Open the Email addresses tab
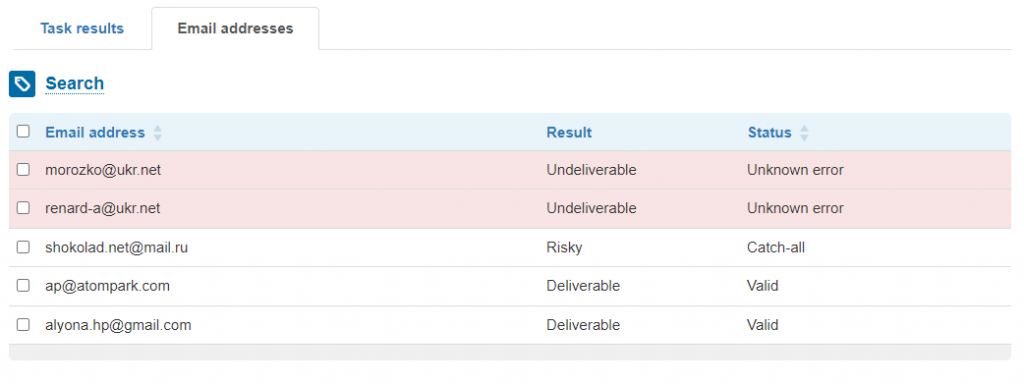The width and height of the screenshot is (1024, 384). coord(235,29)
